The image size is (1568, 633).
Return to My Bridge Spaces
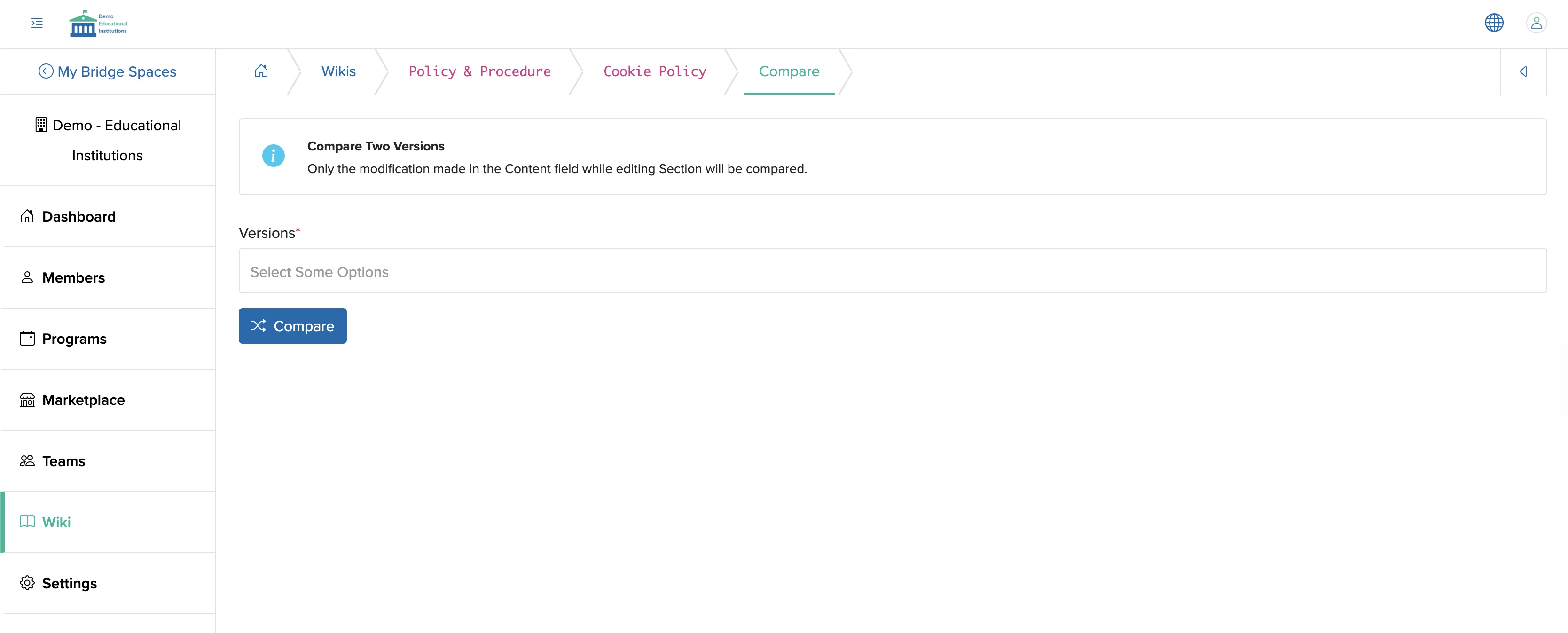pos(107,71)
